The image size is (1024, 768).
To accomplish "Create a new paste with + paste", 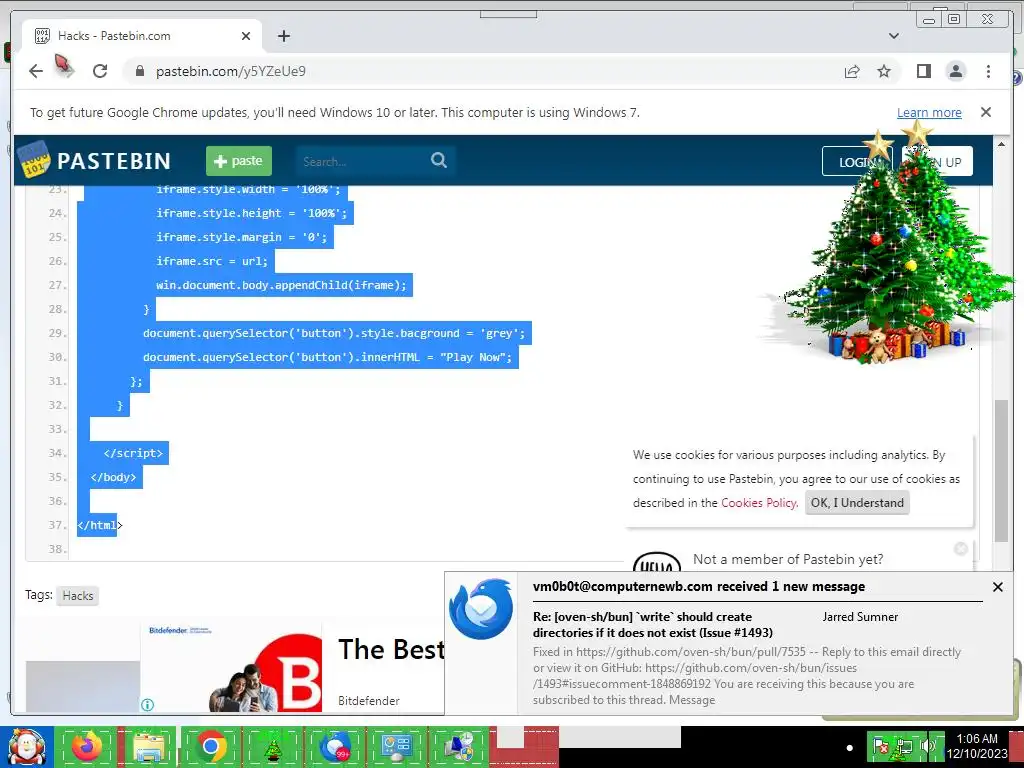I will click(x=238, y=161).
